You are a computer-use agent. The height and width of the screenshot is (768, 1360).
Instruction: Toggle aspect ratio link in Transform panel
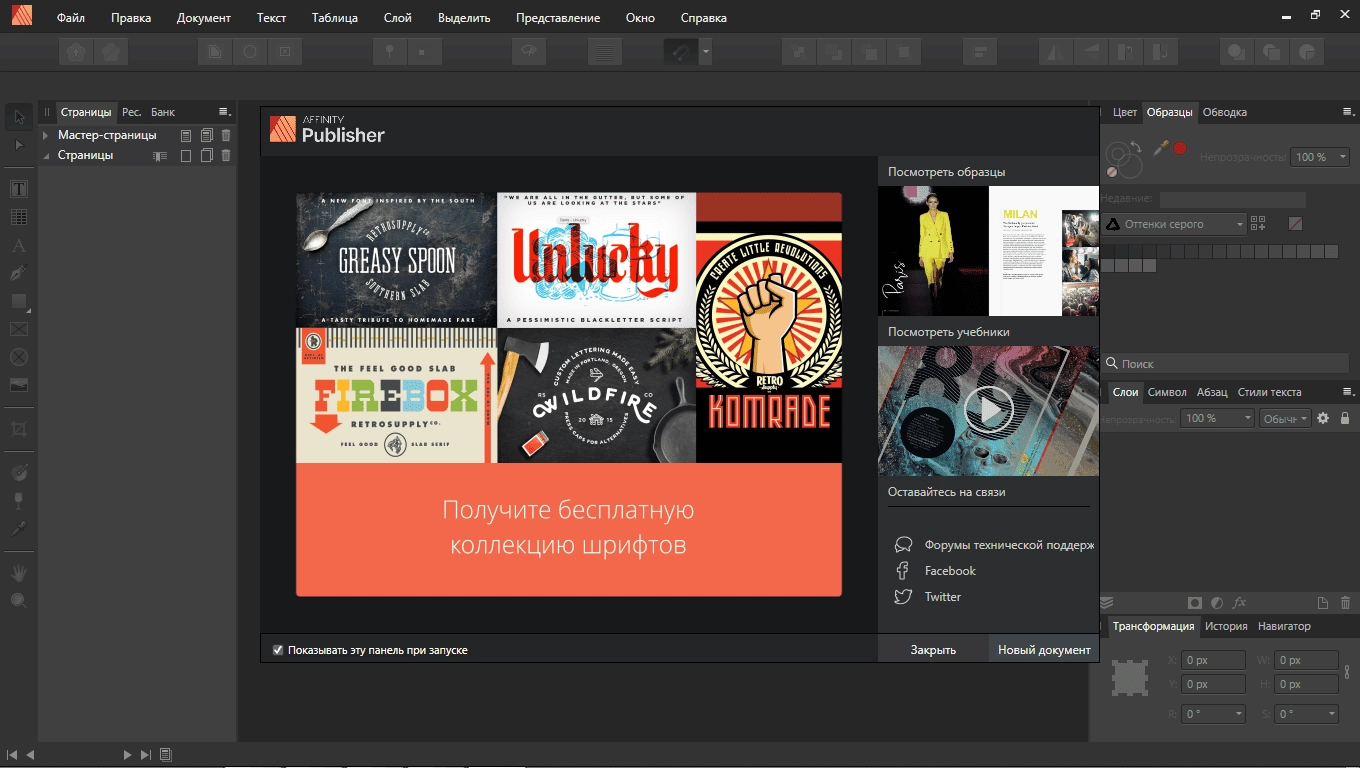[1347, 672]
